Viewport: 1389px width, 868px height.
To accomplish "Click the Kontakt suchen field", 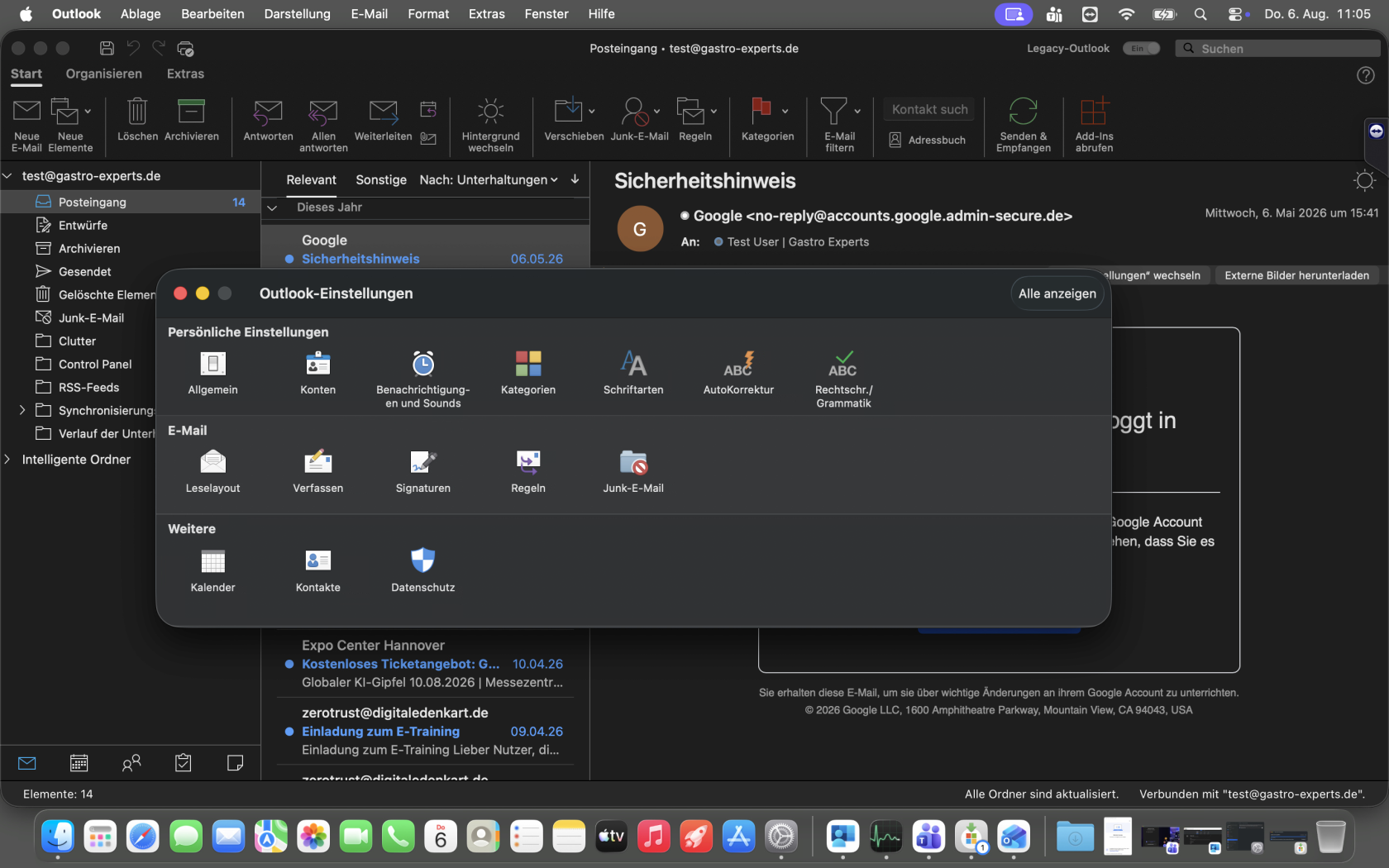I will [x=929, y=109].
